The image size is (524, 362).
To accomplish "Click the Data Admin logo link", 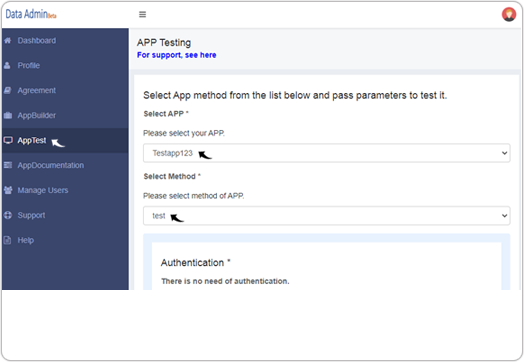I will pyautogui.click(x=31, y=14).
